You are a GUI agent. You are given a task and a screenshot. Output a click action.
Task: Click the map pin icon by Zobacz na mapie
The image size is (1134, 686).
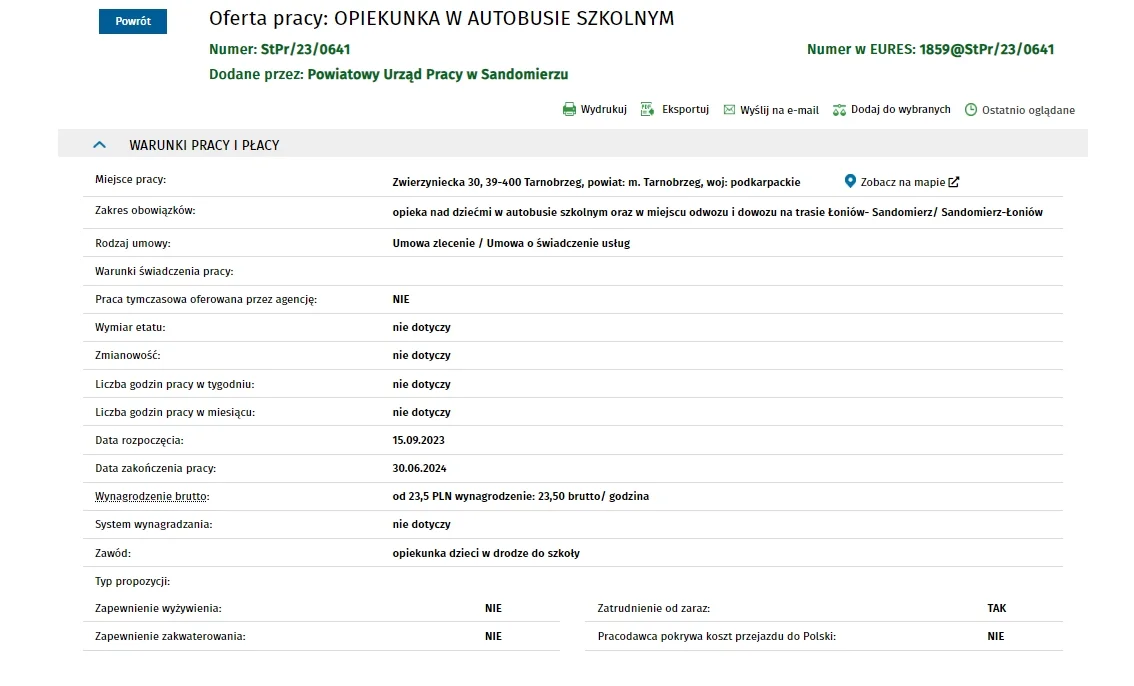pos(850,181)
